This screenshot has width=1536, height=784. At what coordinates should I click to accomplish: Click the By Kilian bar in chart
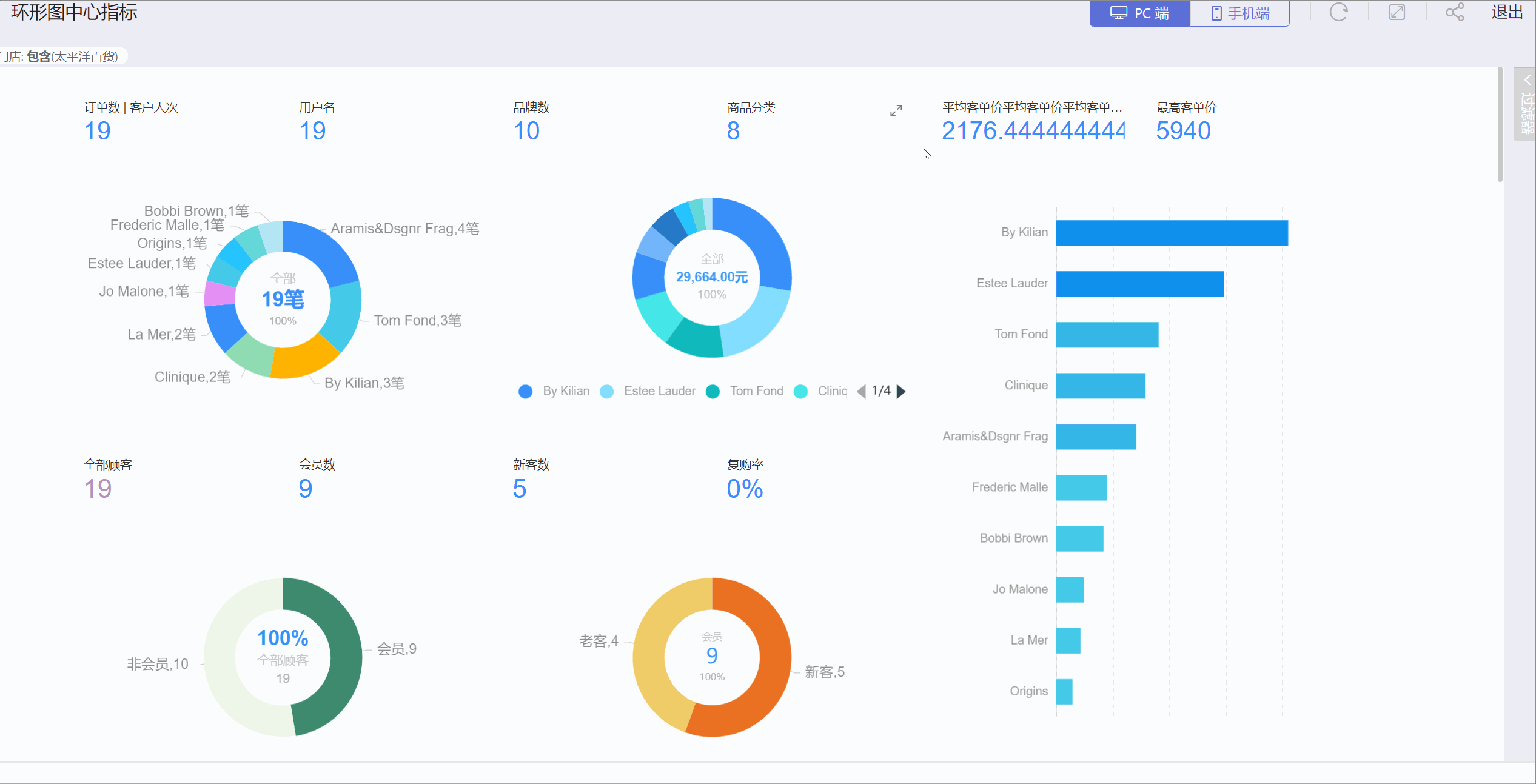pyautogui.click(x=1171, y=233)
